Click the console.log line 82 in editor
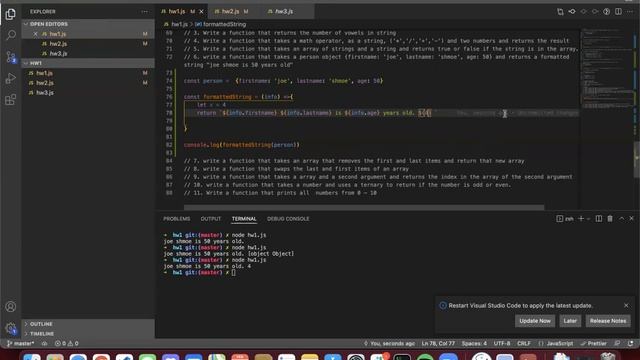 [242, 145]
